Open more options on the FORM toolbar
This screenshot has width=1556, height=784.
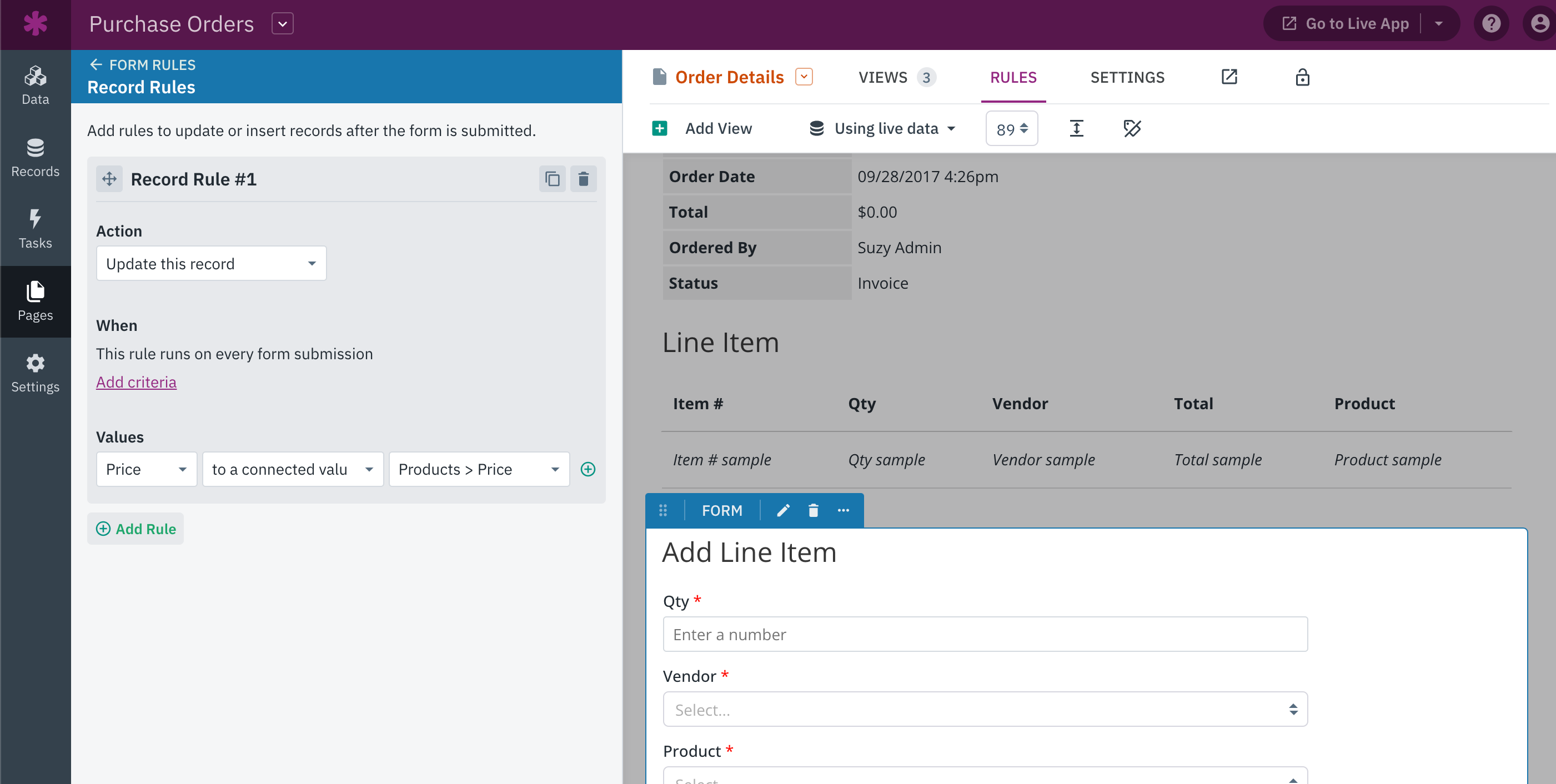pyautogui.click(x=843, y=510)
